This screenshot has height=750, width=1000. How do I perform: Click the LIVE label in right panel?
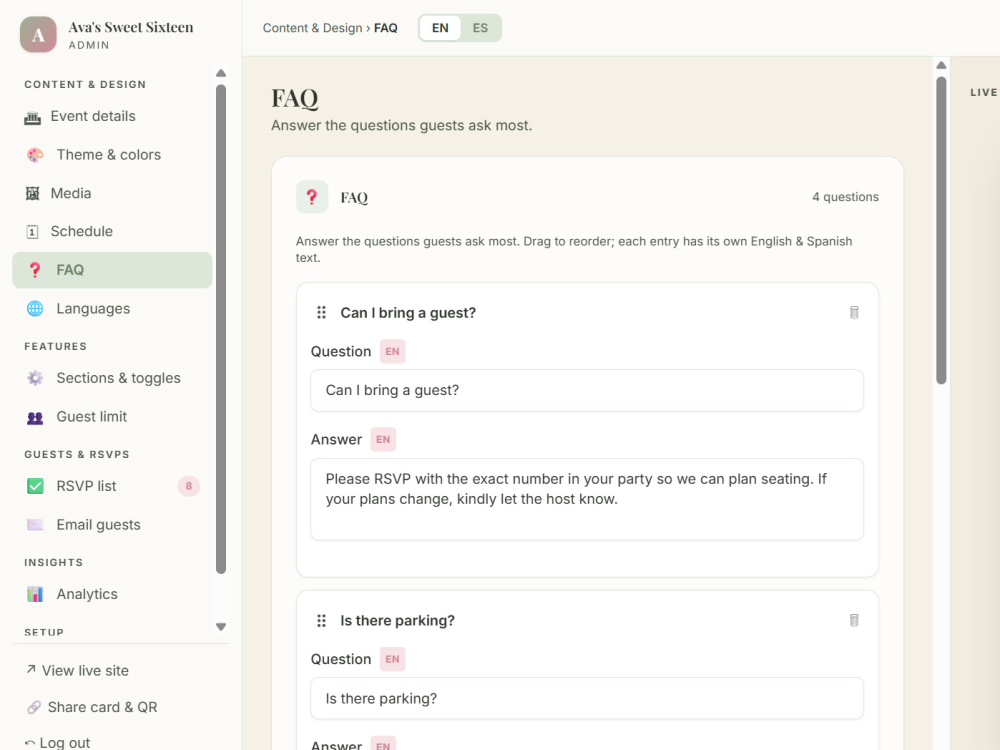(x=983, y=92)
